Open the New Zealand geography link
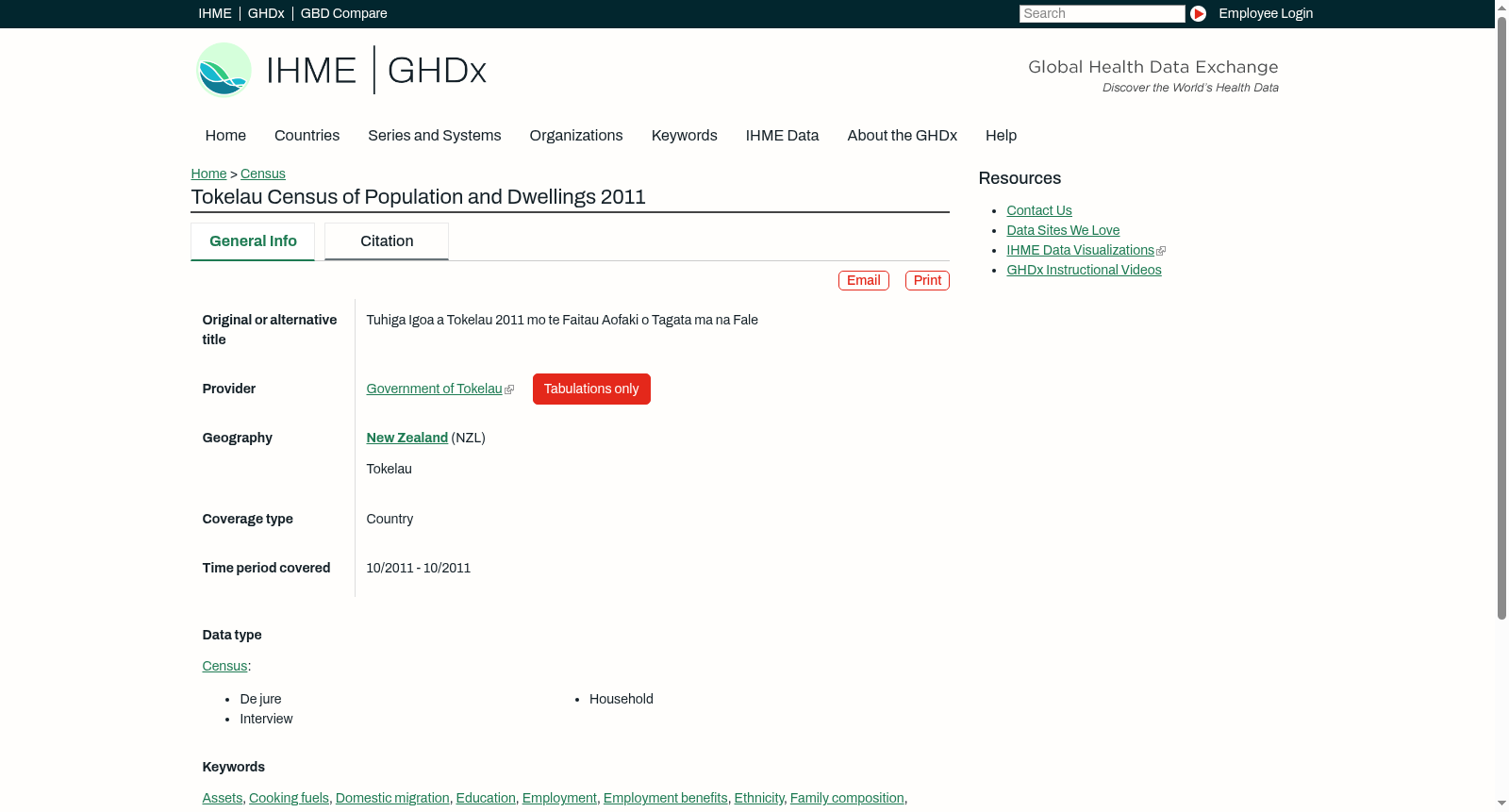The height and width of the screenshot is (812, 1509). click(x=407, y=438)
